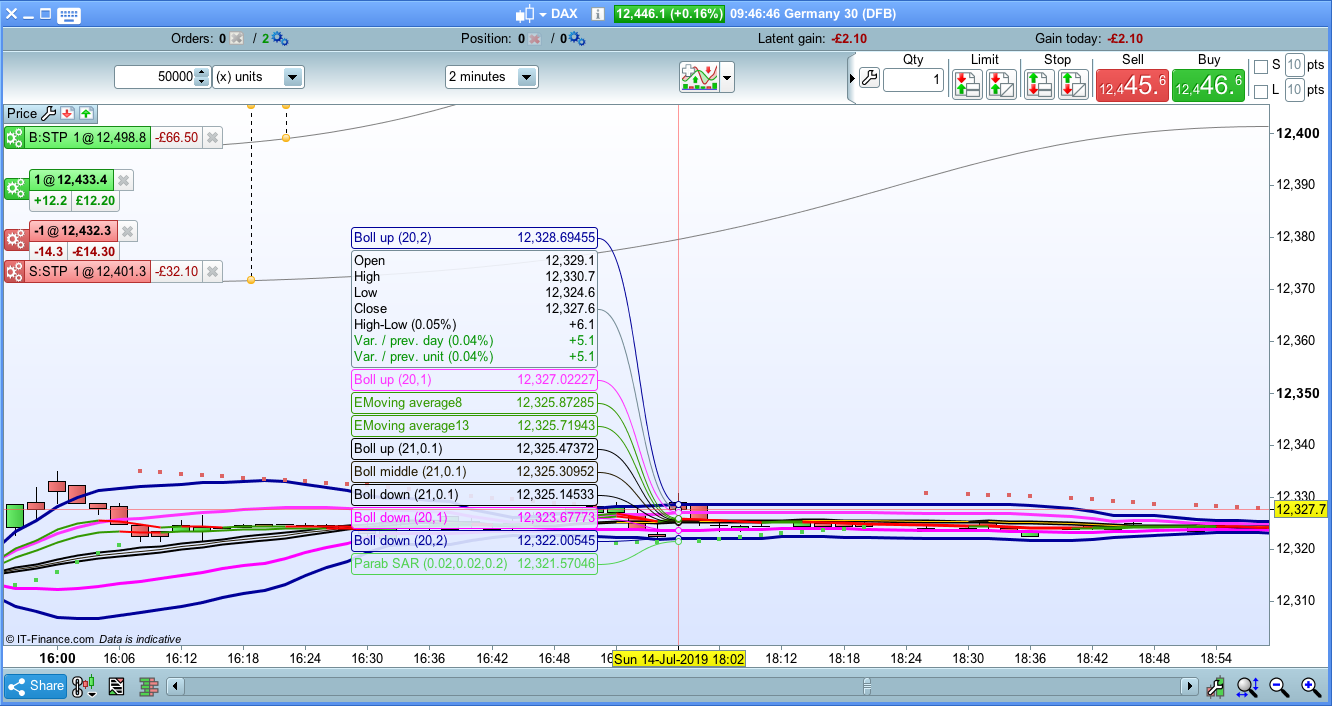
Task: Open the orders settings gear icon
Action: click(x=279, y=39)
